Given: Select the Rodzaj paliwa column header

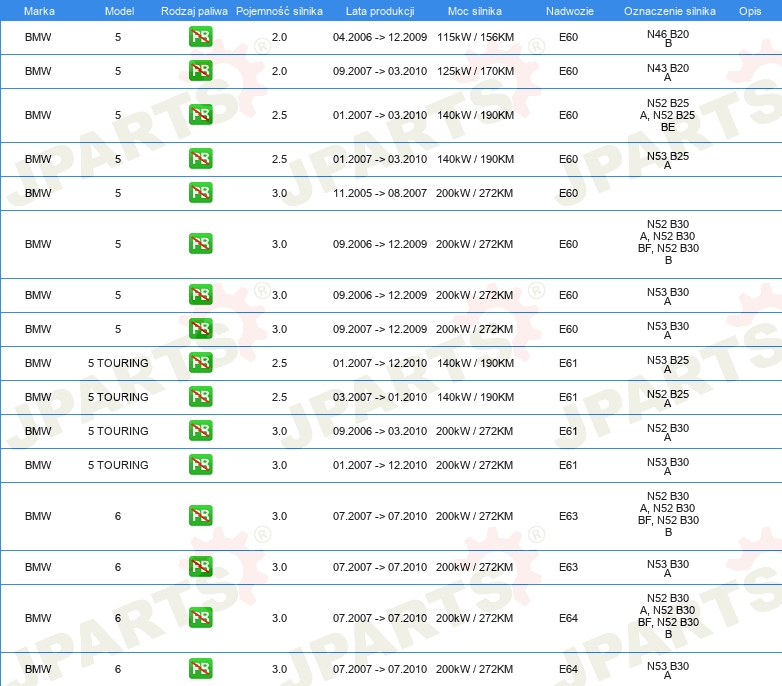Looking at the screenshot, I should pos(194,11).
